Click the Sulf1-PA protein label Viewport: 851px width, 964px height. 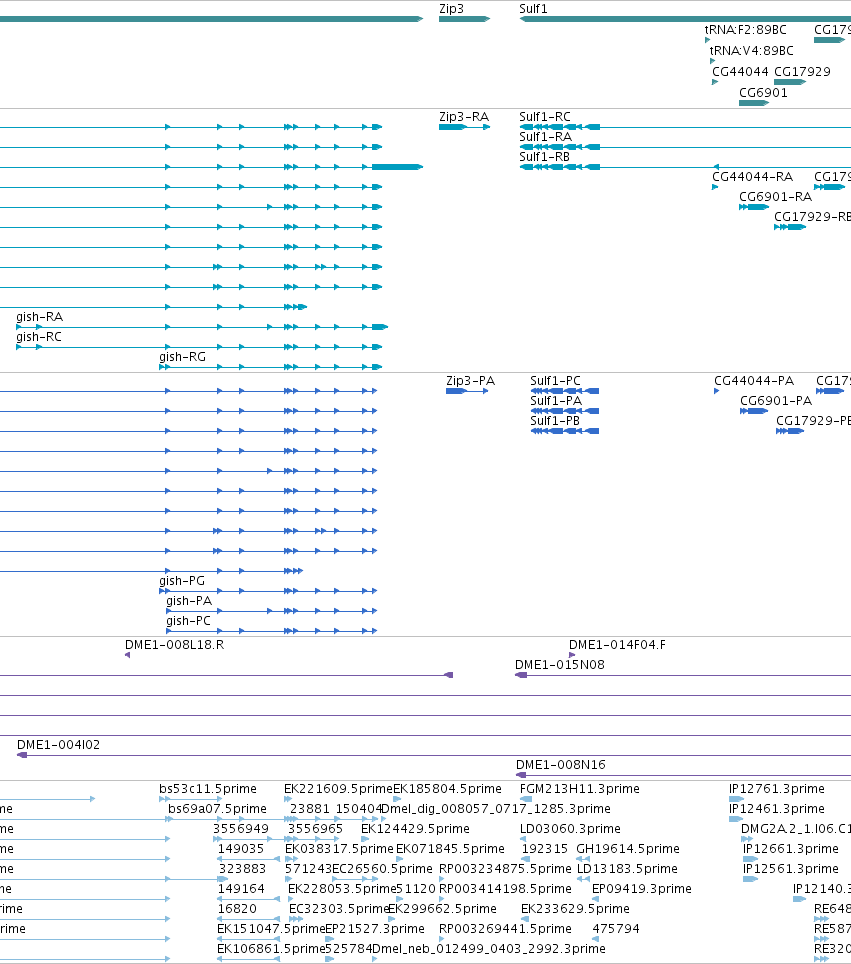click(x=556, y=400)
